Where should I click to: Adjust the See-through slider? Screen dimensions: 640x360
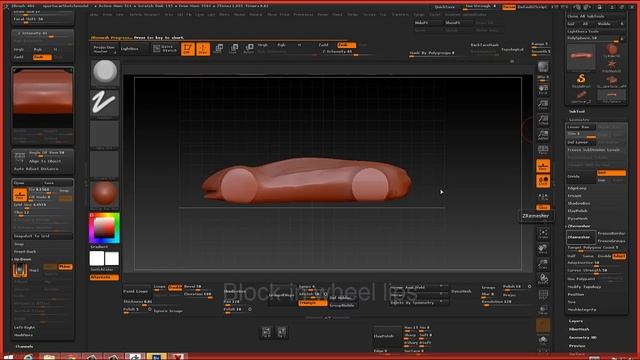pos(481,7)
